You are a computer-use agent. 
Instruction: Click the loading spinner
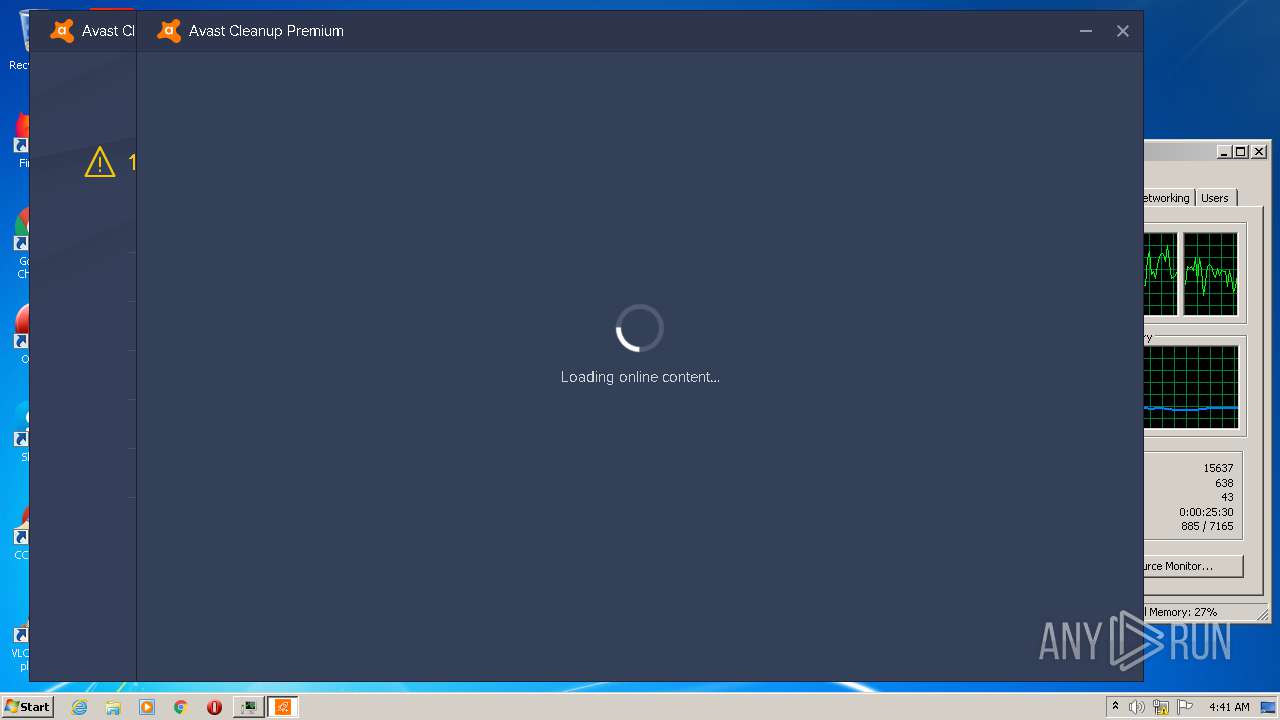click(x=639, y=328)
